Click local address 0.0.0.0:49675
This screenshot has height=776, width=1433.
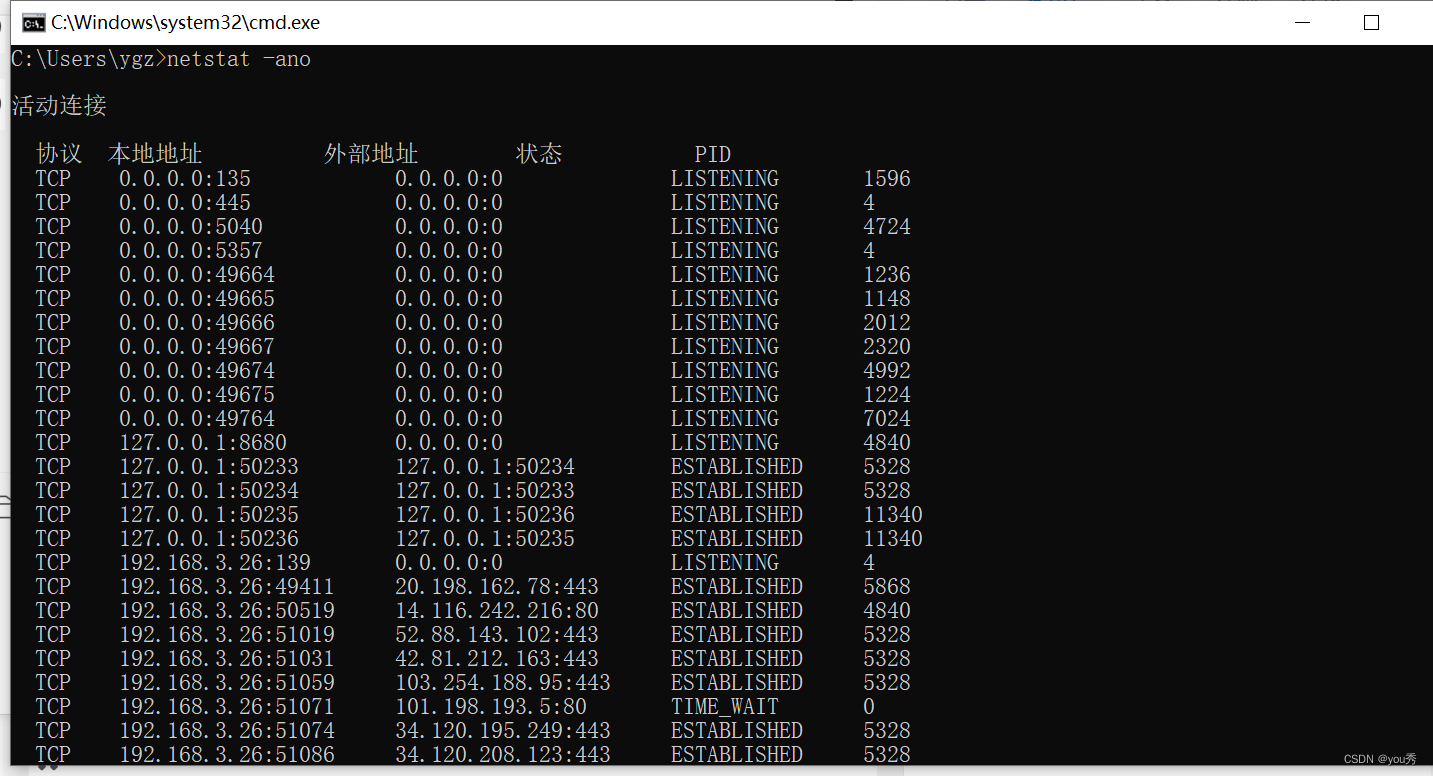[x=197, y=395]
